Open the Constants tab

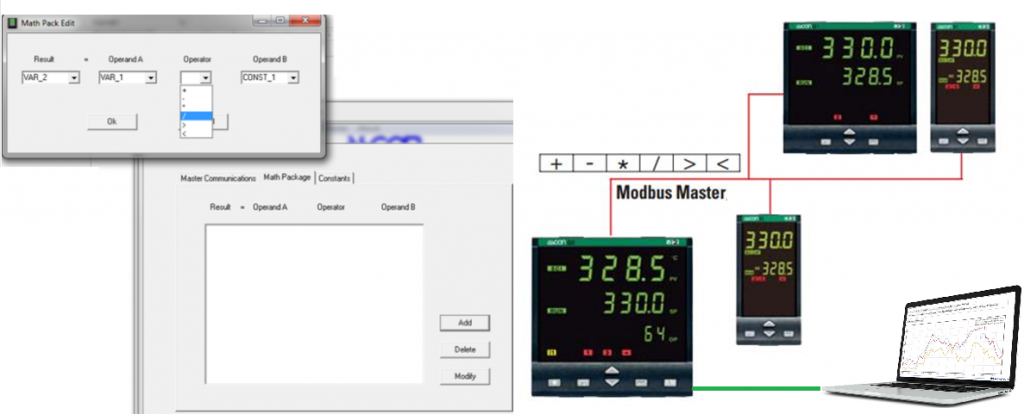pyautogui.click(x=335, y=178)
